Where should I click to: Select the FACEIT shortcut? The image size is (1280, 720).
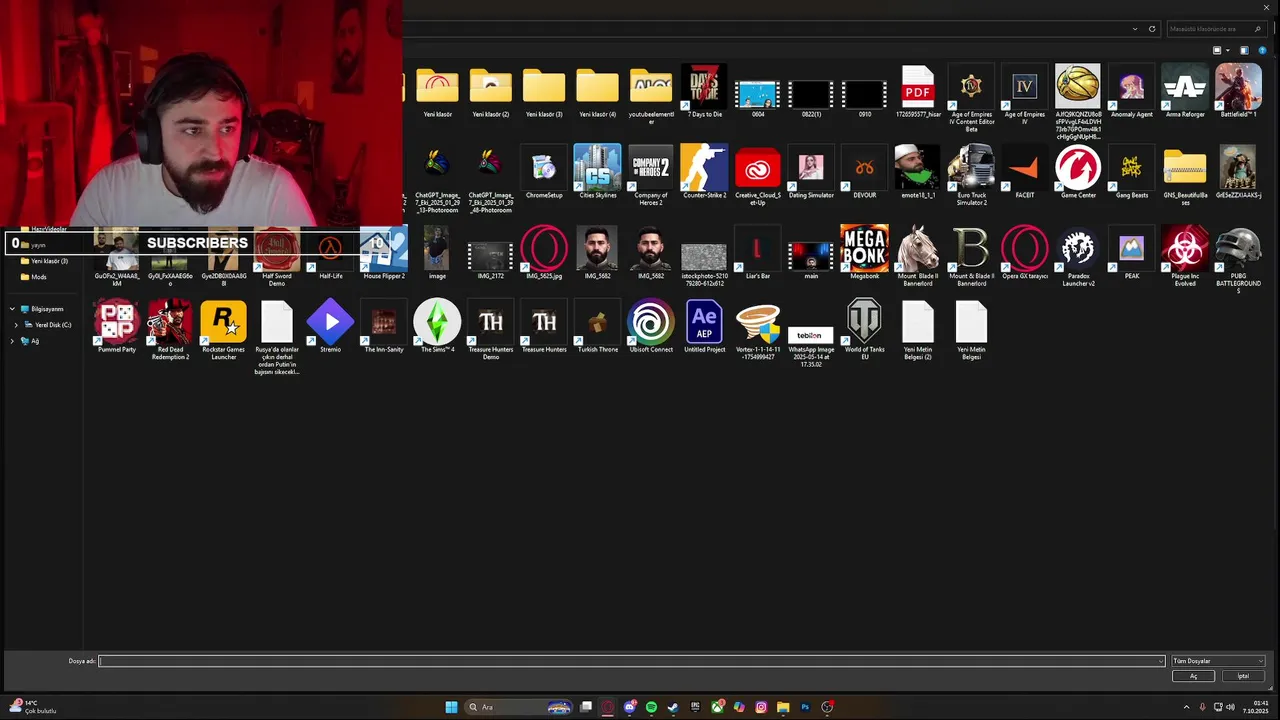click(1025, 172)
